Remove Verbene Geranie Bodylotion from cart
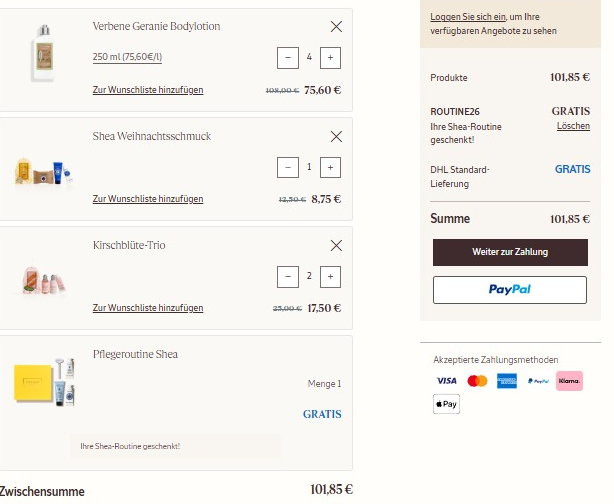This screenshot has width=614, height=504. pyautogui.click(x=336, y=26)
